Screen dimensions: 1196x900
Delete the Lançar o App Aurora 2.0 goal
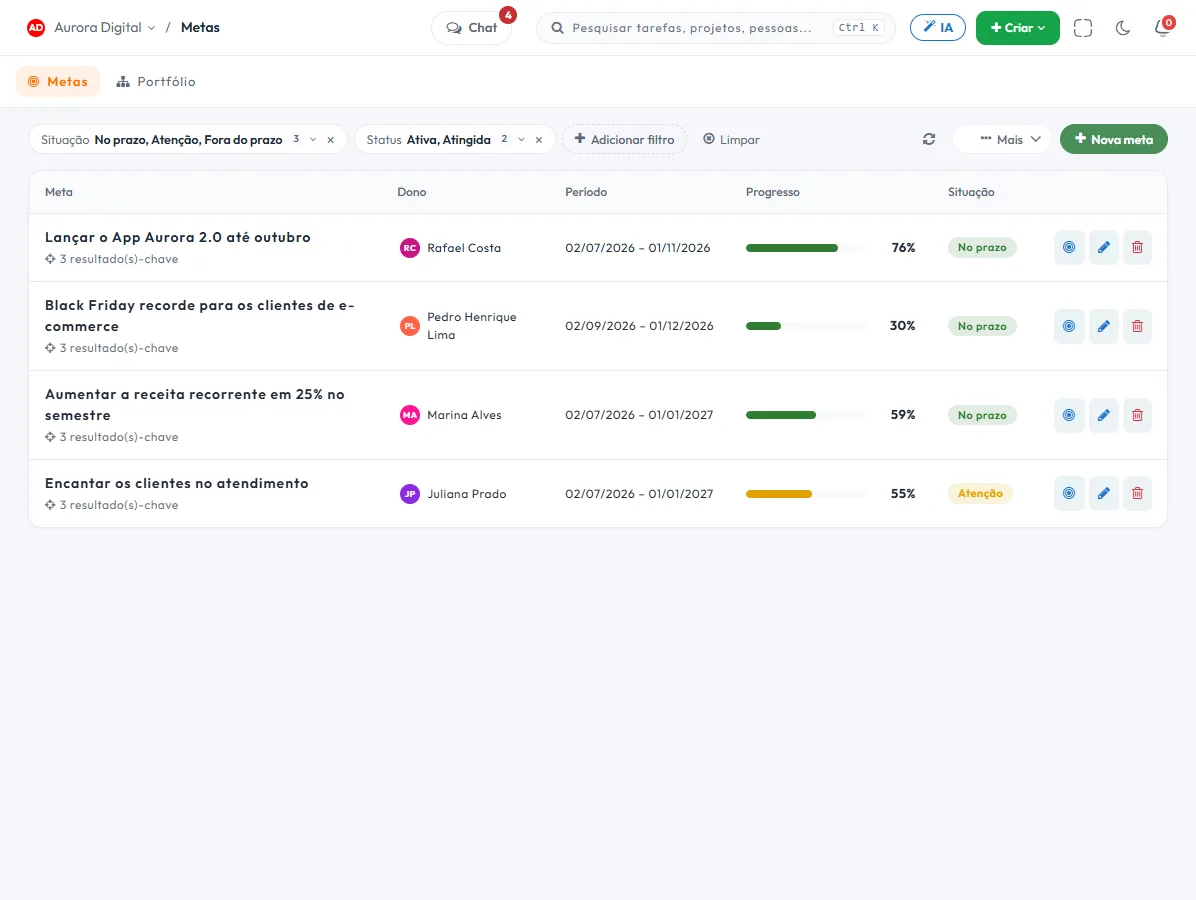point(1137,247)
